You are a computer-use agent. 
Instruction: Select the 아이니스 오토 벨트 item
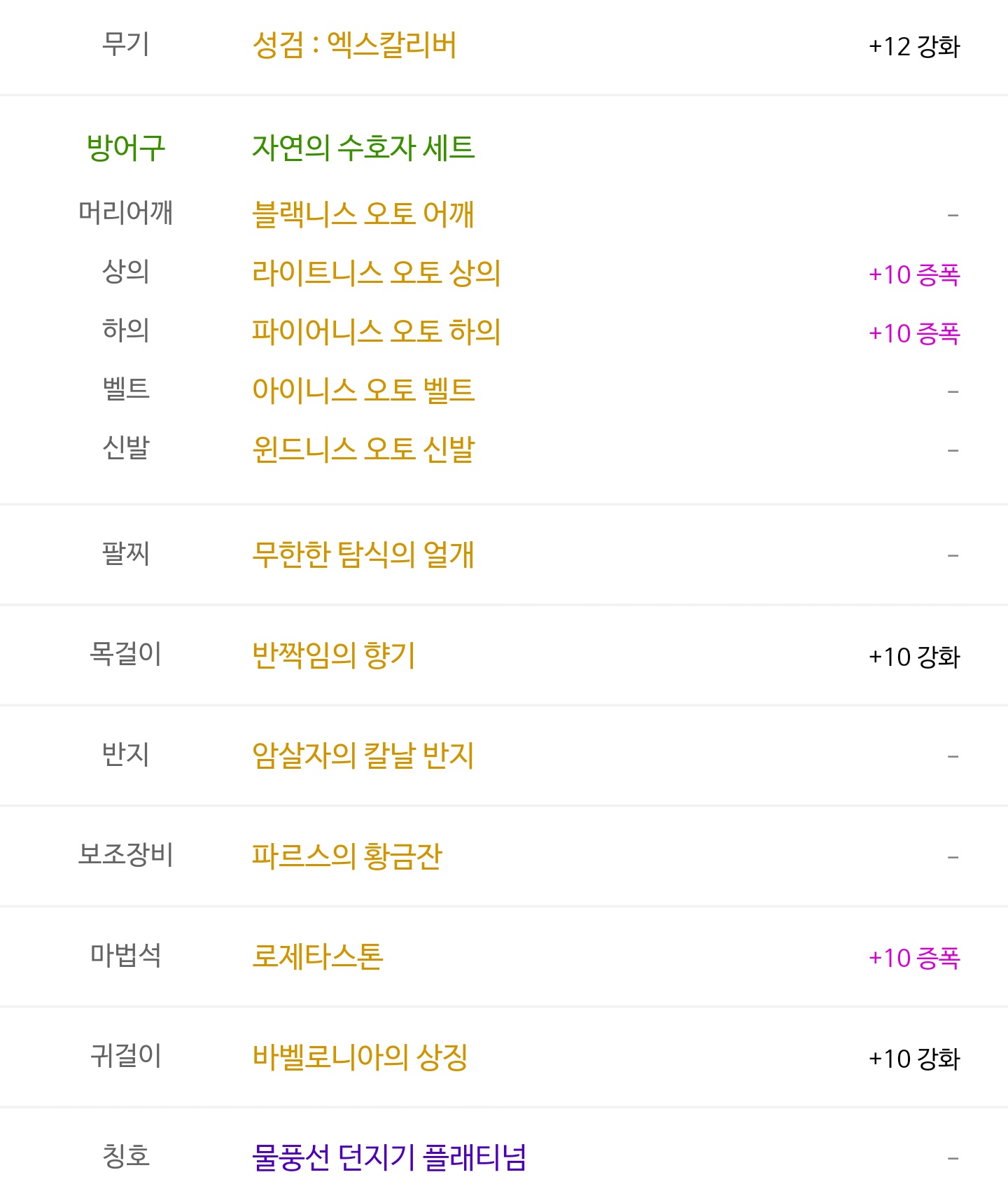coord(363,390)
